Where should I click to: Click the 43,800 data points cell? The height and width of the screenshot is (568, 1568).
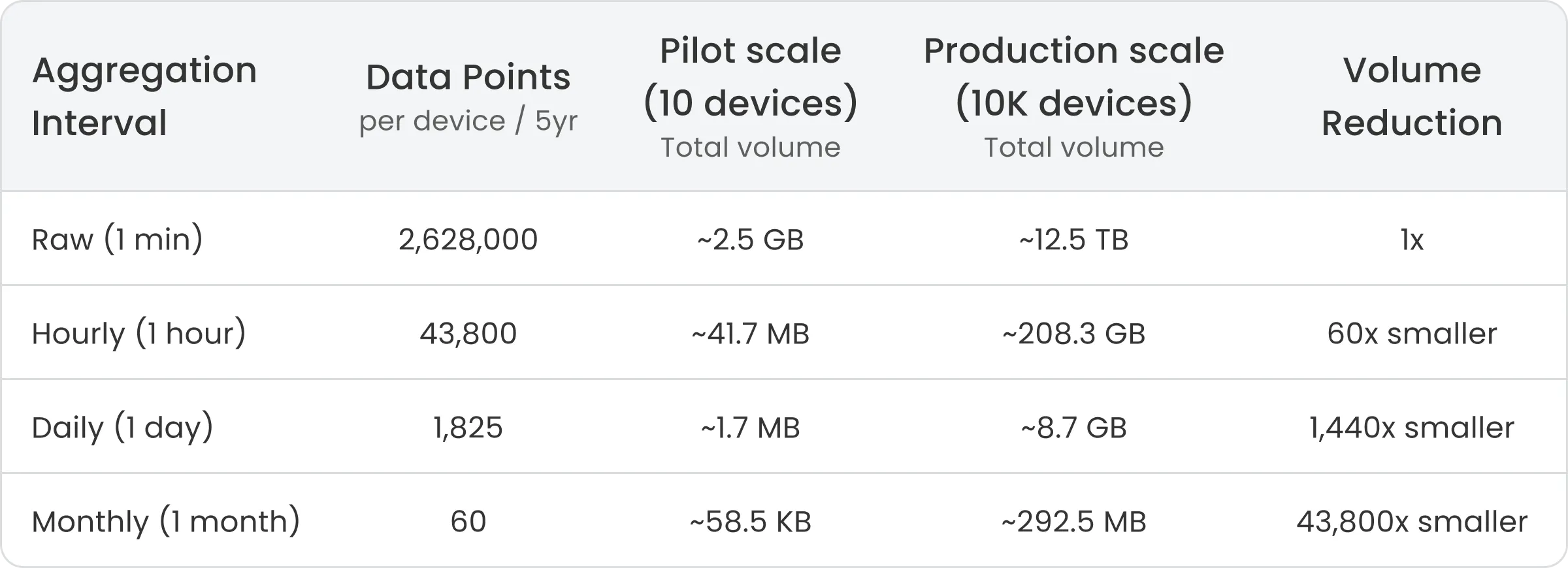[468, 334]
